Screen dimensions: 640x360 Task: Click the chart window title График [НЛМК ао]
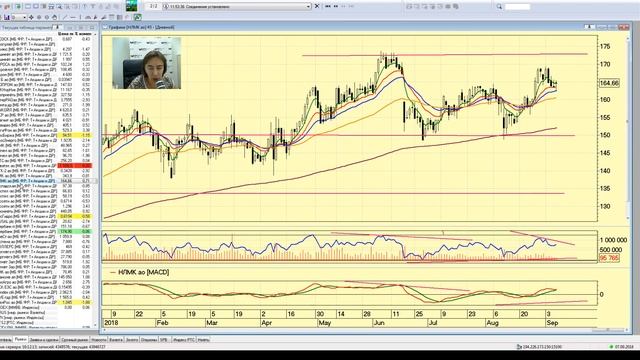click(141, 27)
